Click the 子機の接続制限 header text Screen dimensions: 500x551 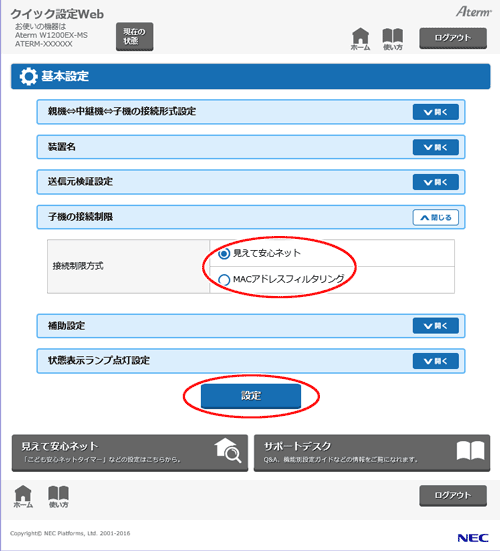coord(80,217)
